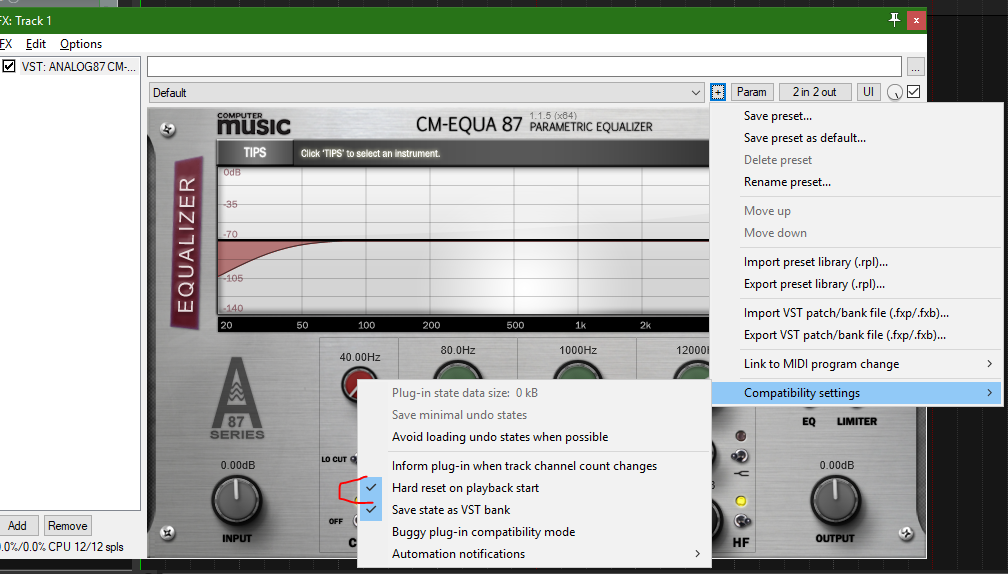Image resolution: width=1008 pixels, height=574 pixels.
Task: Click the preset plus button
Action: [717, 92]
